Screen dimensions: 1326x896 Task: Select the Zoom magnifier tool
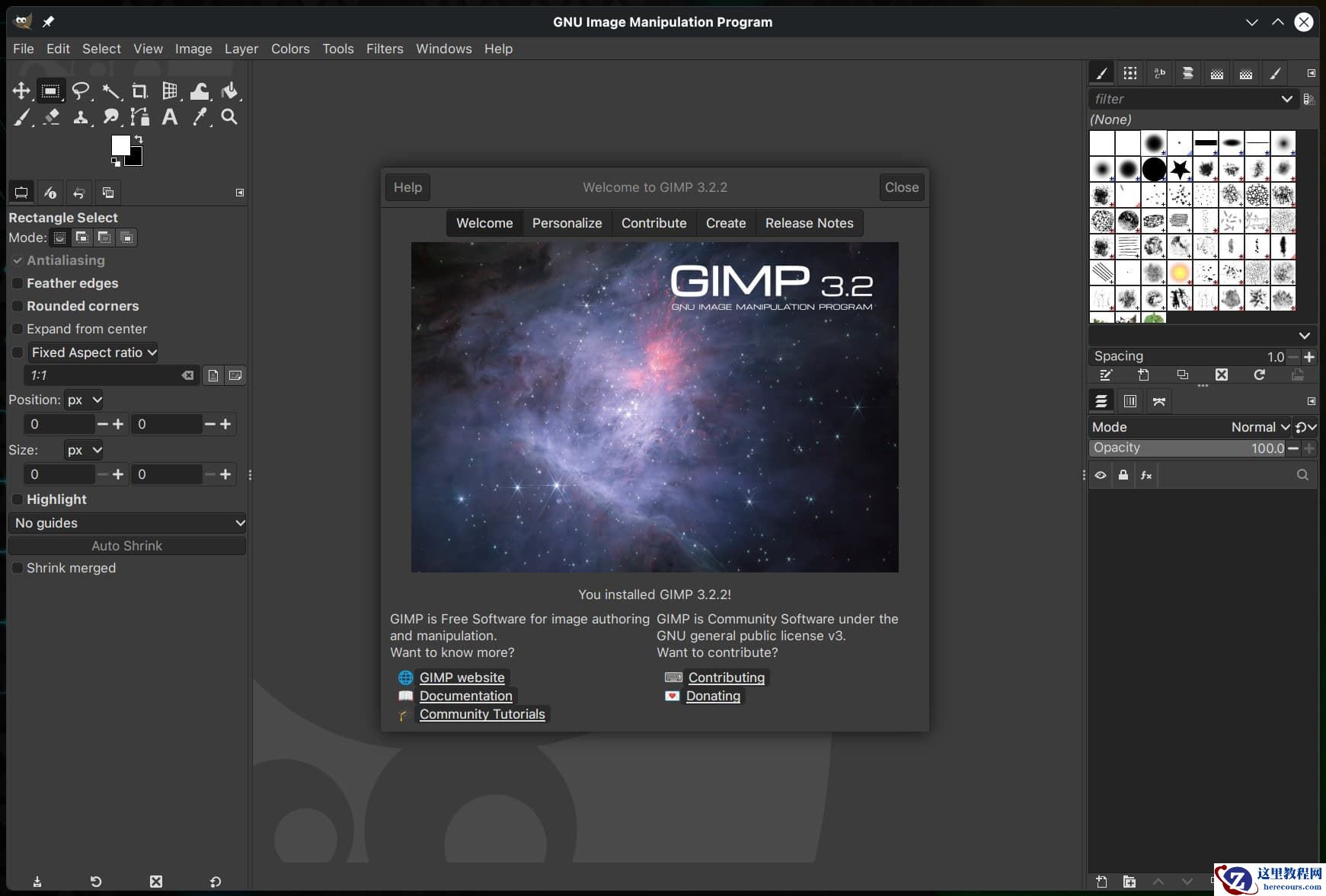[229, 117]
